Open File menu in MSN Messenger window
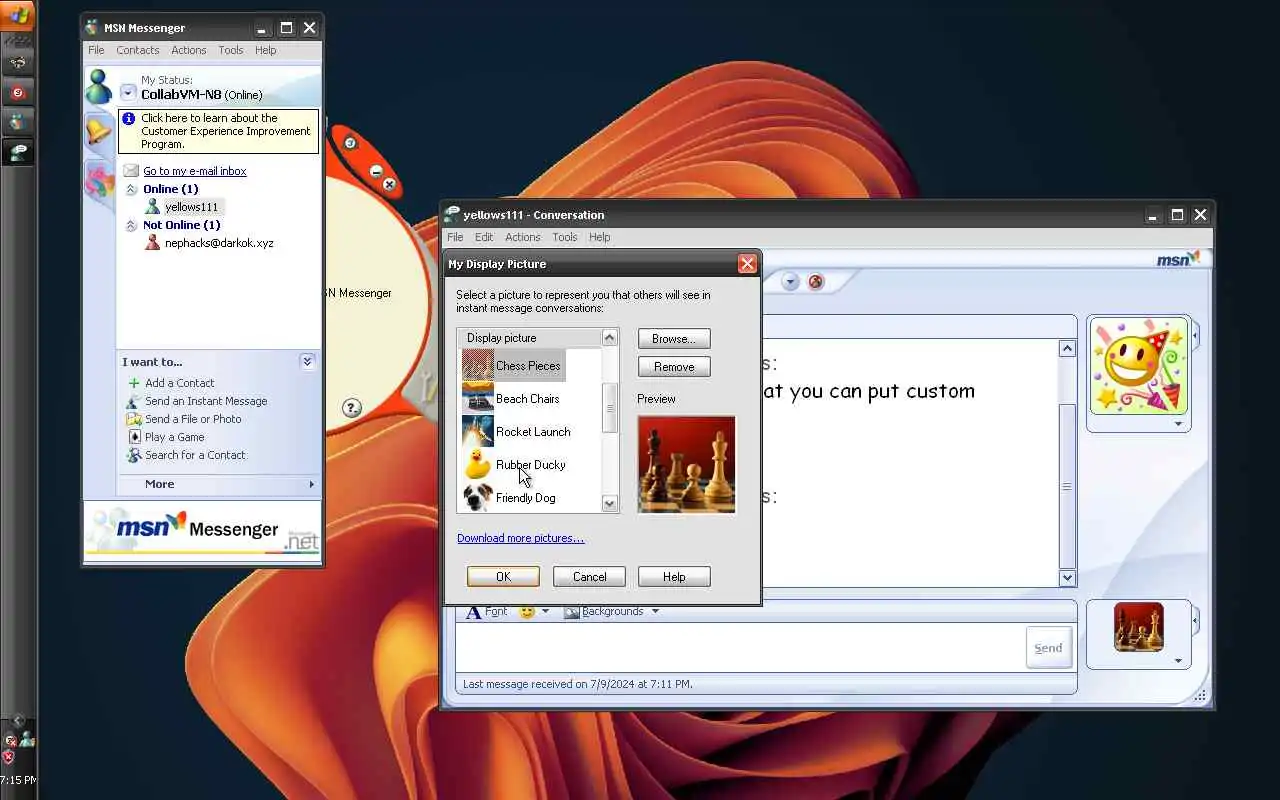1280x800 pixels. 96,50
